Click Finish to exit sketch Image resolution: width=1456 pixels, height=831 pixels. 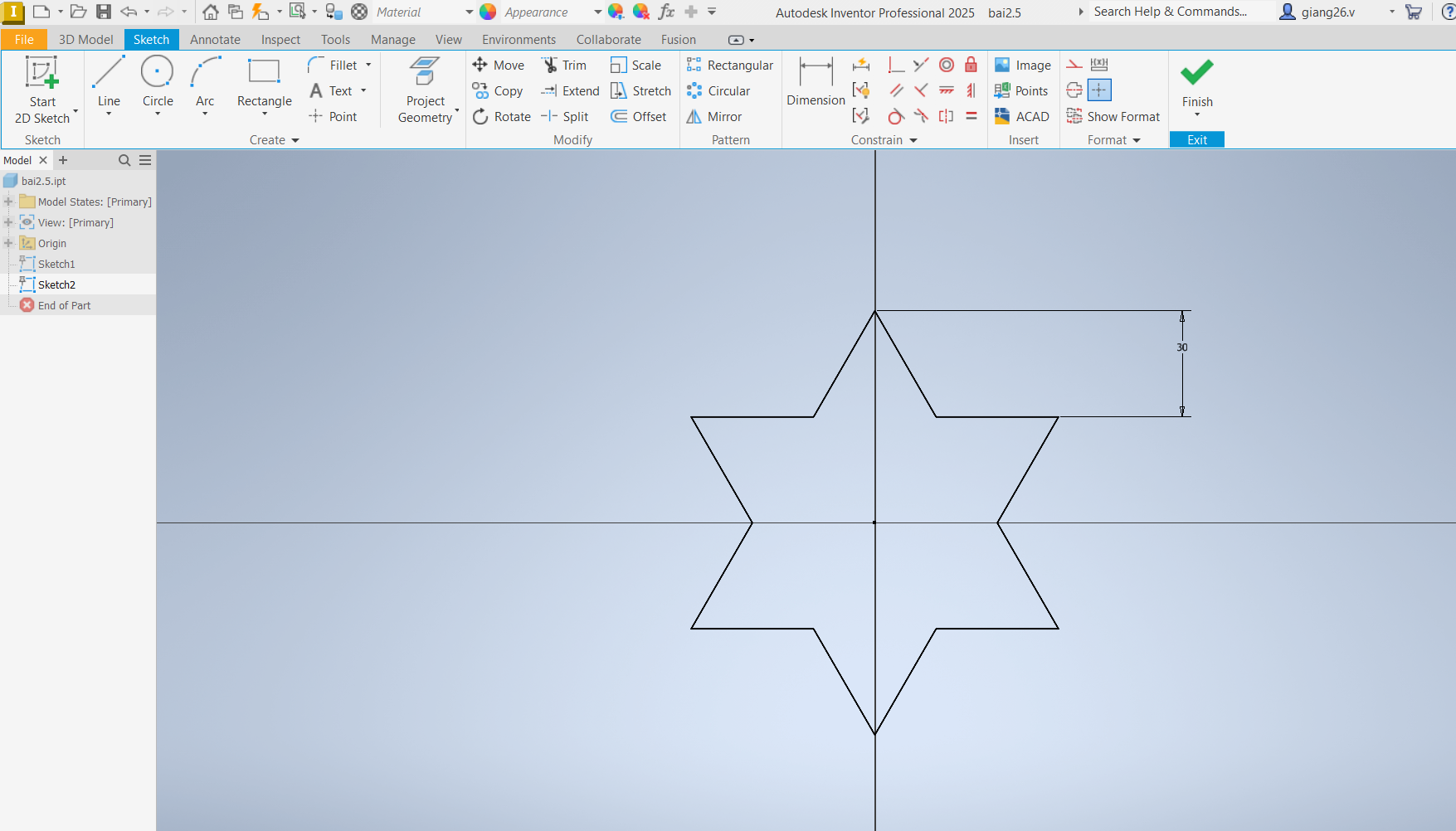[1197, 81]
